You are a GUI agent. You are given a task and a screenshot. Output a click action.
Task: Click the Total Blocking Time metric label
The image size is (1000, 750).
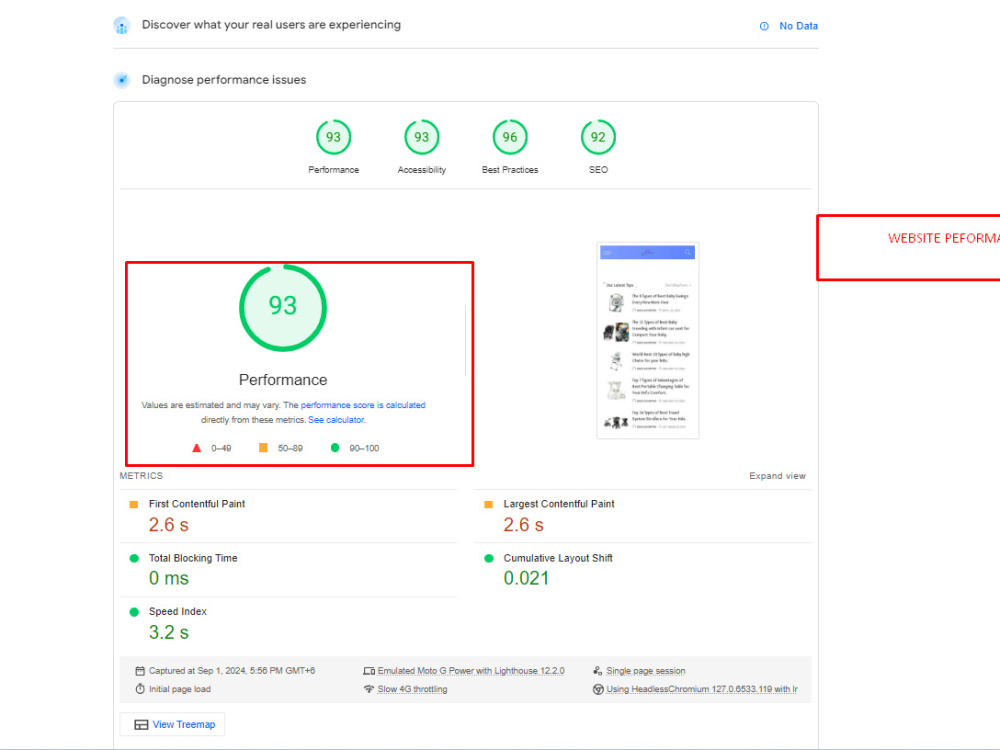[x=193, y=558]
